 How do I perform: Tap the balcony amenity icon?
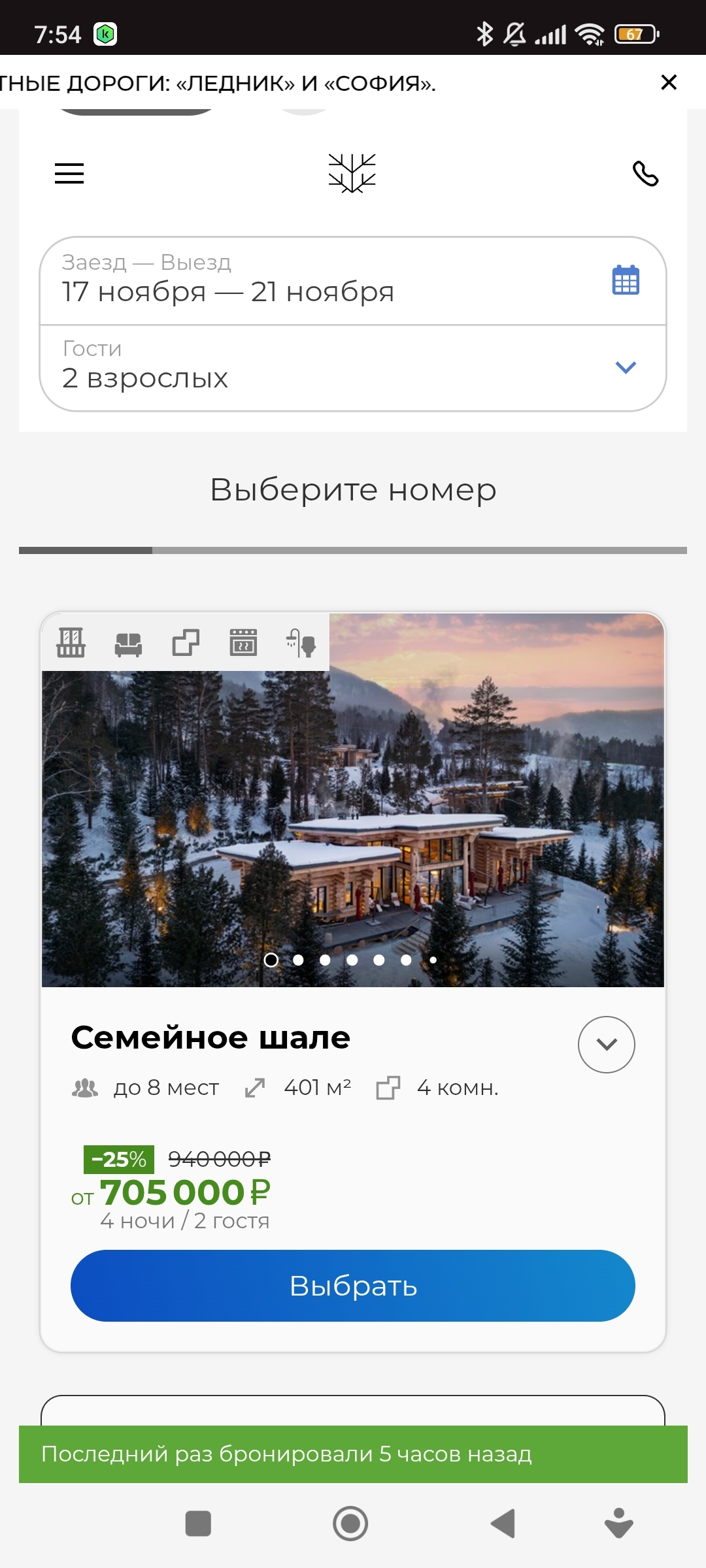(x=71, y=642)
